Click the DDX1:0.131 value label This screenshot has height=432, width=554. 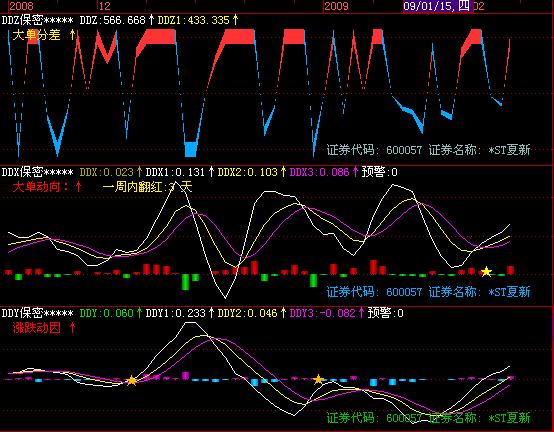[175, 172]
